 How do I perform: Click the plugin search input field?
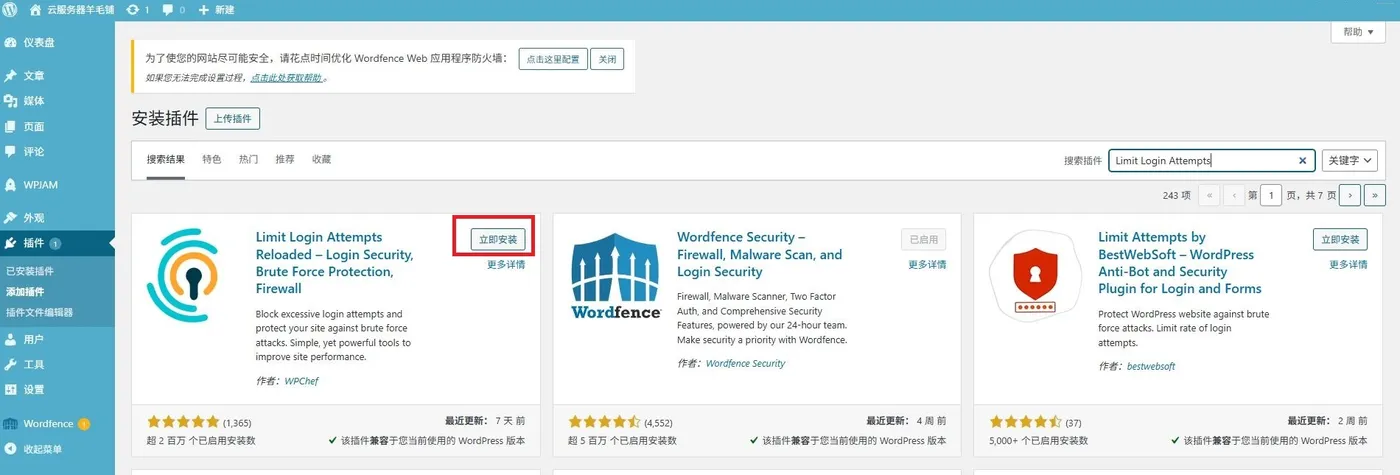point(1200,160)
